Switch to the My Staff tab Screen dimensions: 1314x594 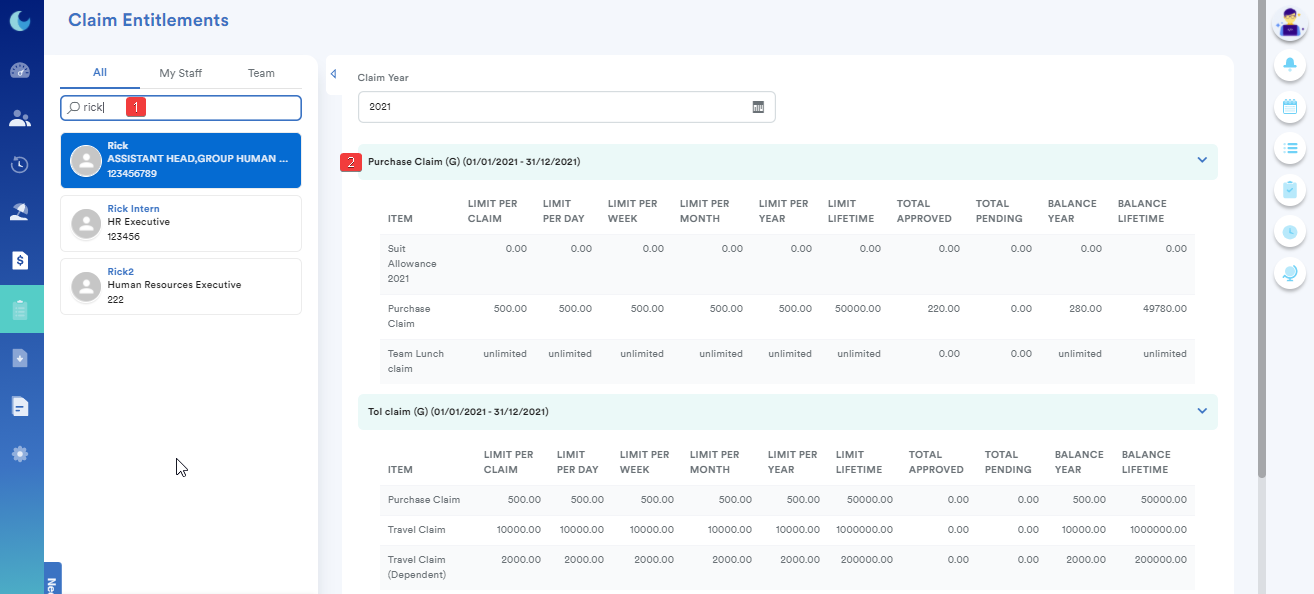click(181, 73)
